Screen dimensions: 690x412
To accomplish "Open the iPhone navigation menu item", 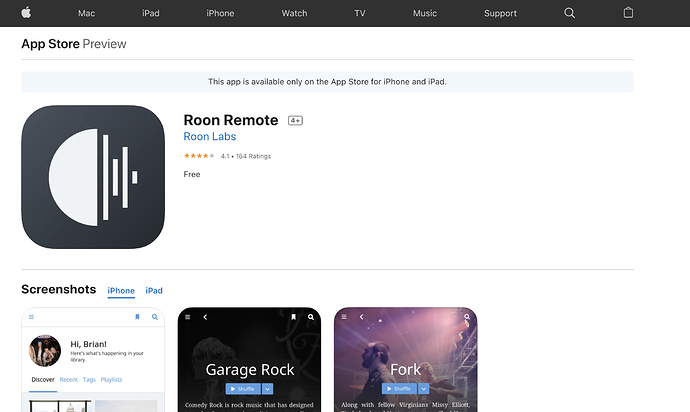I will tap(220, 13).
